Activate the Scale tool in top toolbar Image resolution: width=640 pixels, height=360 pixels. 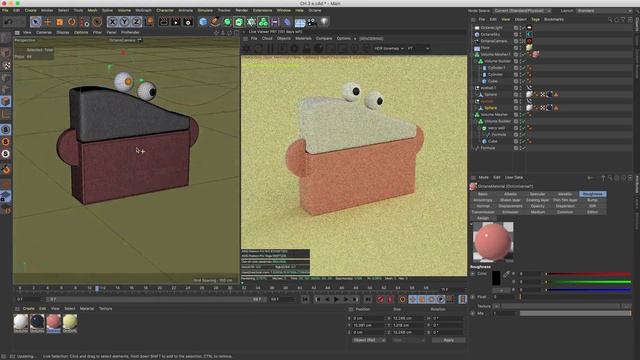click(x=60, y=22)
